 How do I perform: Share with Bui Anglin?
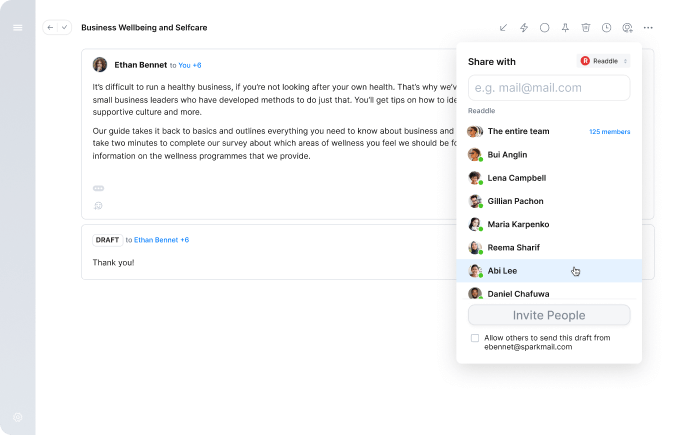tap(549, 155)
